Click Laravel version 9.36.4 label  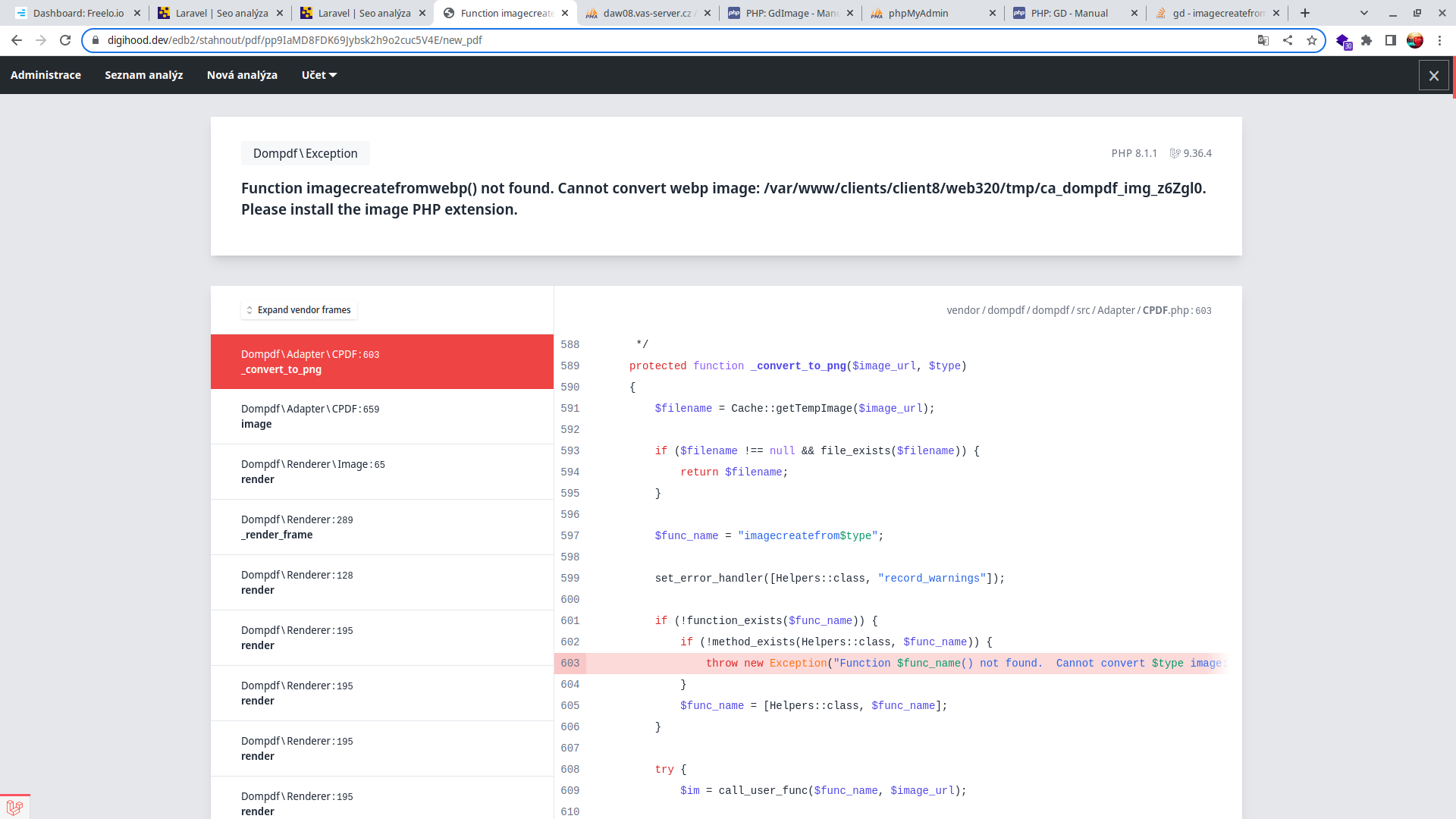coord(1191,153)
